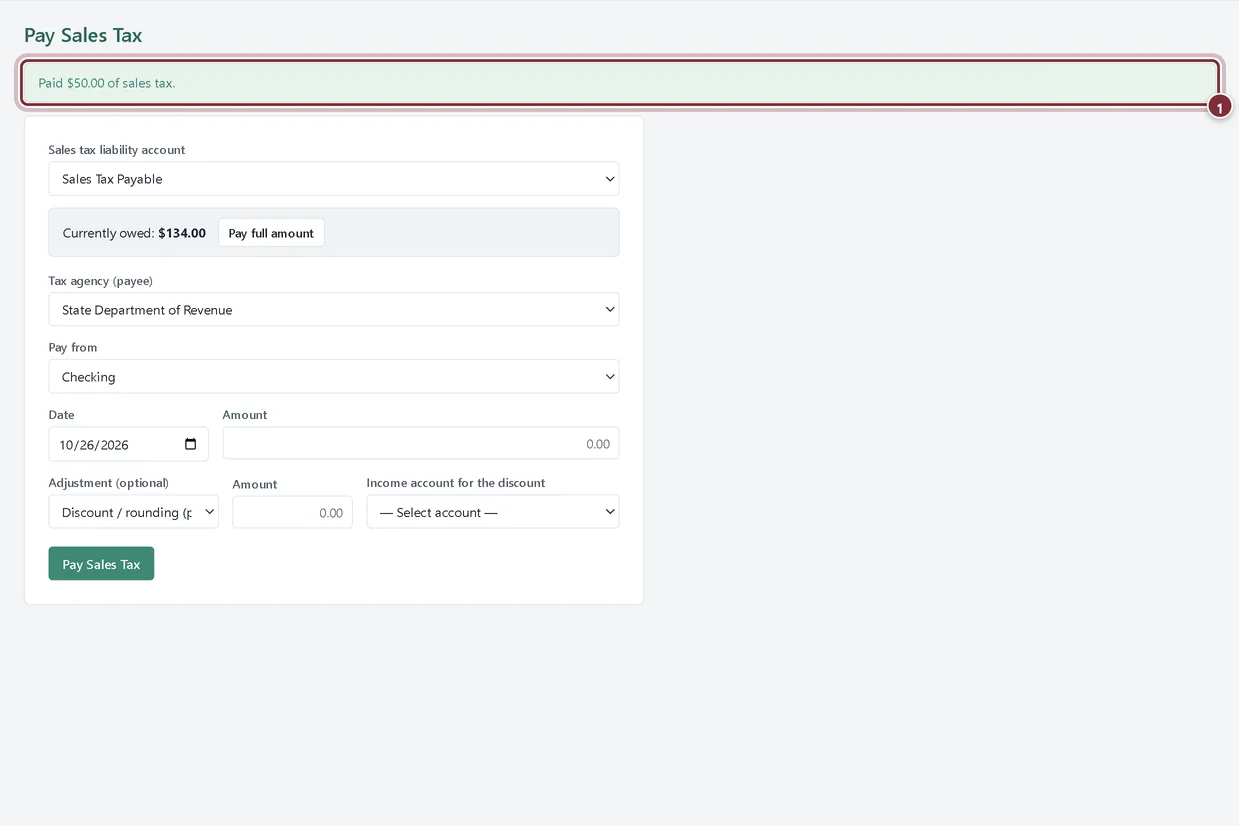1239x826 pixels.
Task: Submit with the Pay Sales Tax button
Action: pyautogui.click(x=101, y=564)
